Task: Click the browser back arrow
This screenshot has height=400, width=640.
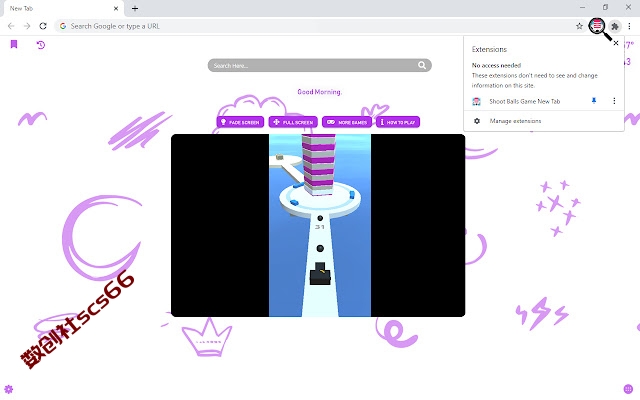Action: tap(11, 26)
